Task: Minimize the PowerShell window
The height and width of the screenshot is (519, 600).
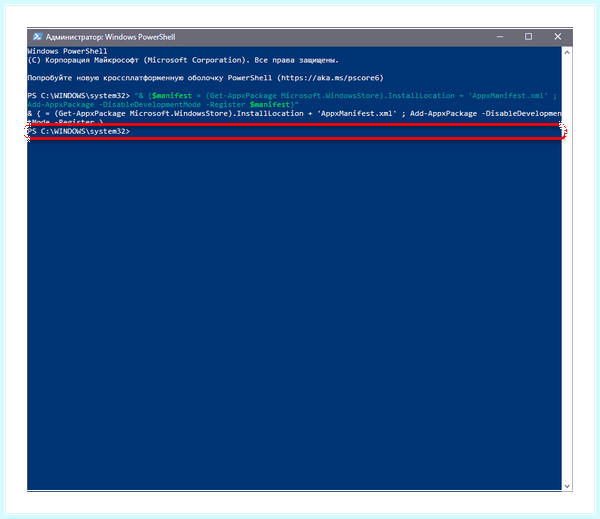Action: [500, 37]
